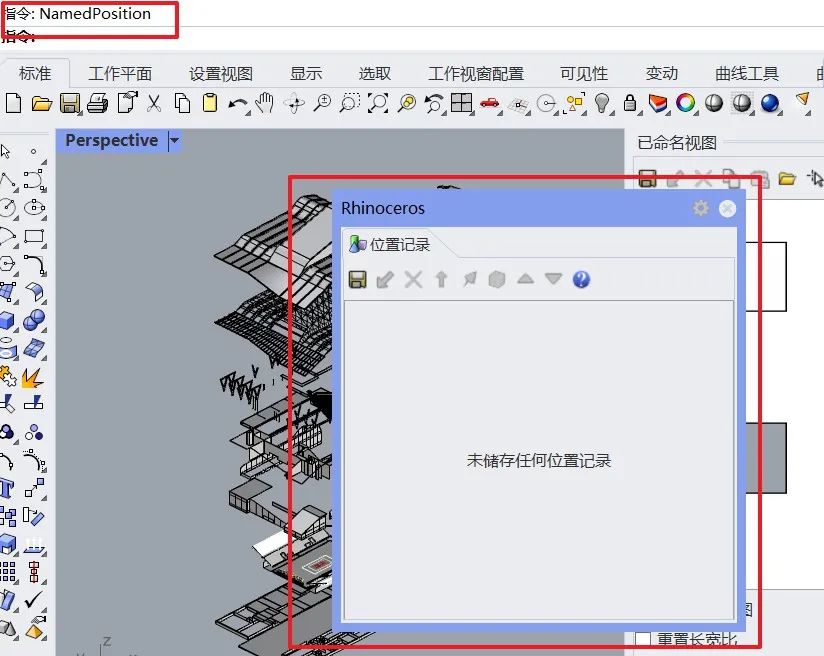
Task: Click the Zoom window icon
Action: [x=350, y=103]
